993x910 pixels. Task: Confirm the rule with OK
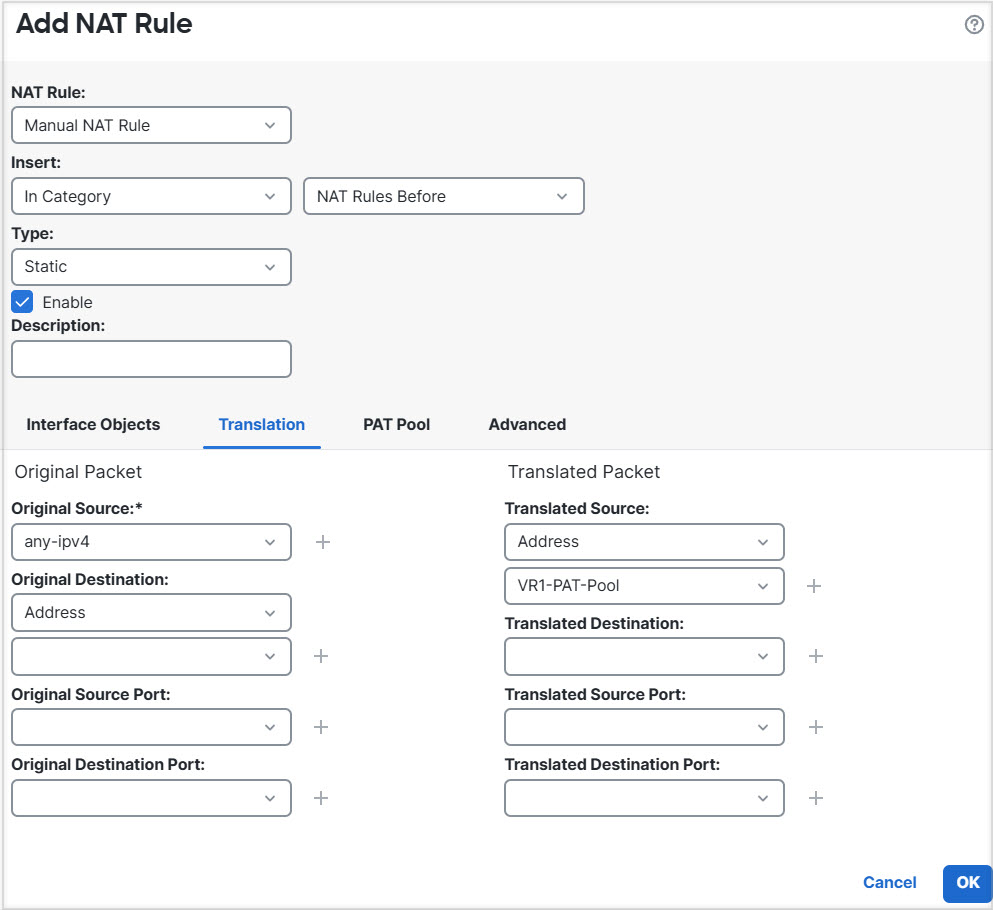point(966,883)
